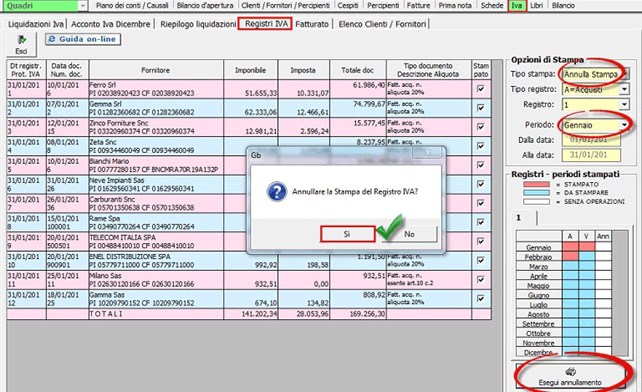Screen dimensions: 642x392
Task: Switch to Riepilogo liquidazioni sub-tab
Action: pyautogui.click(x=198, y=24)
